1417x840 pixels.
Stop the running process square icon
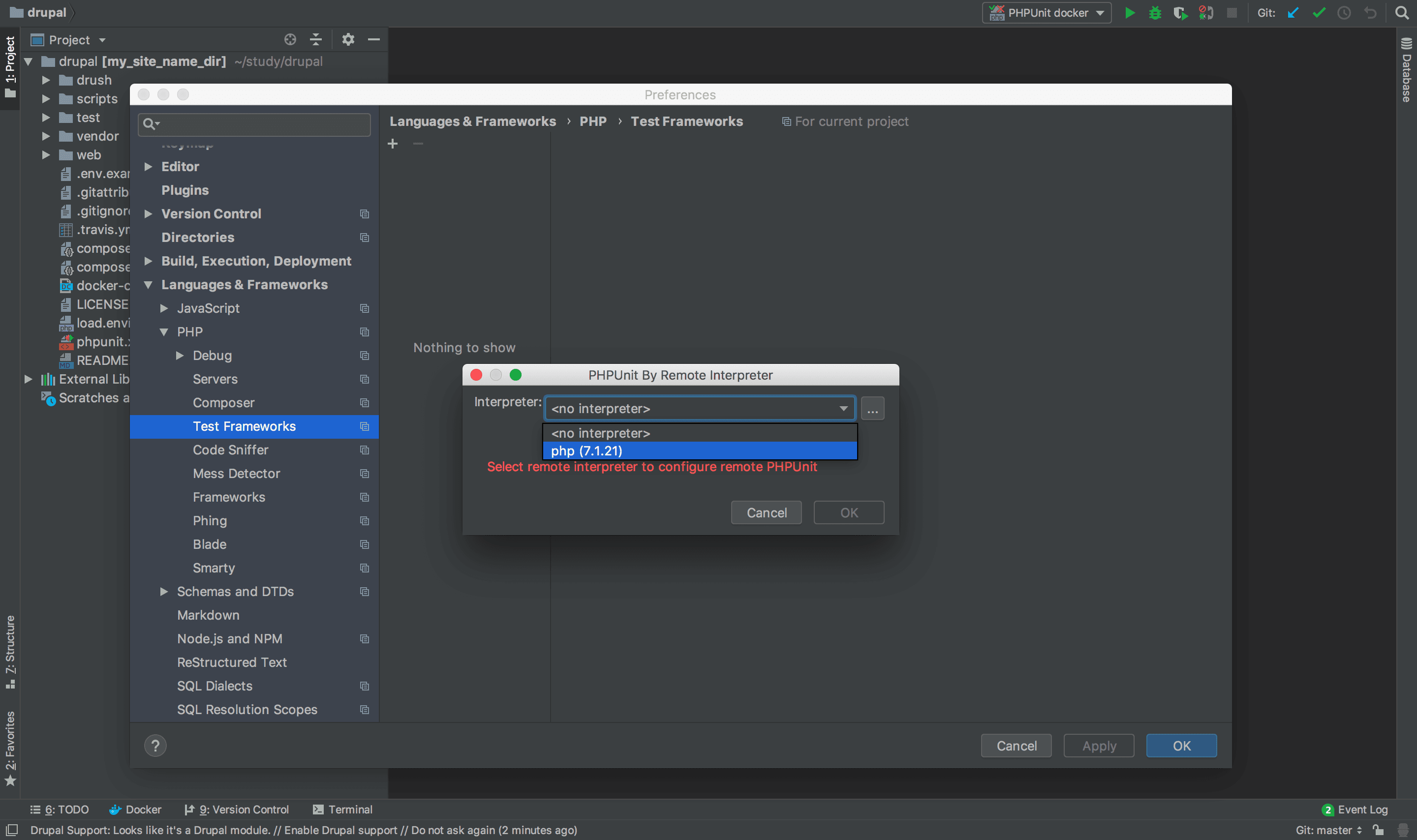click(1232, 12)
